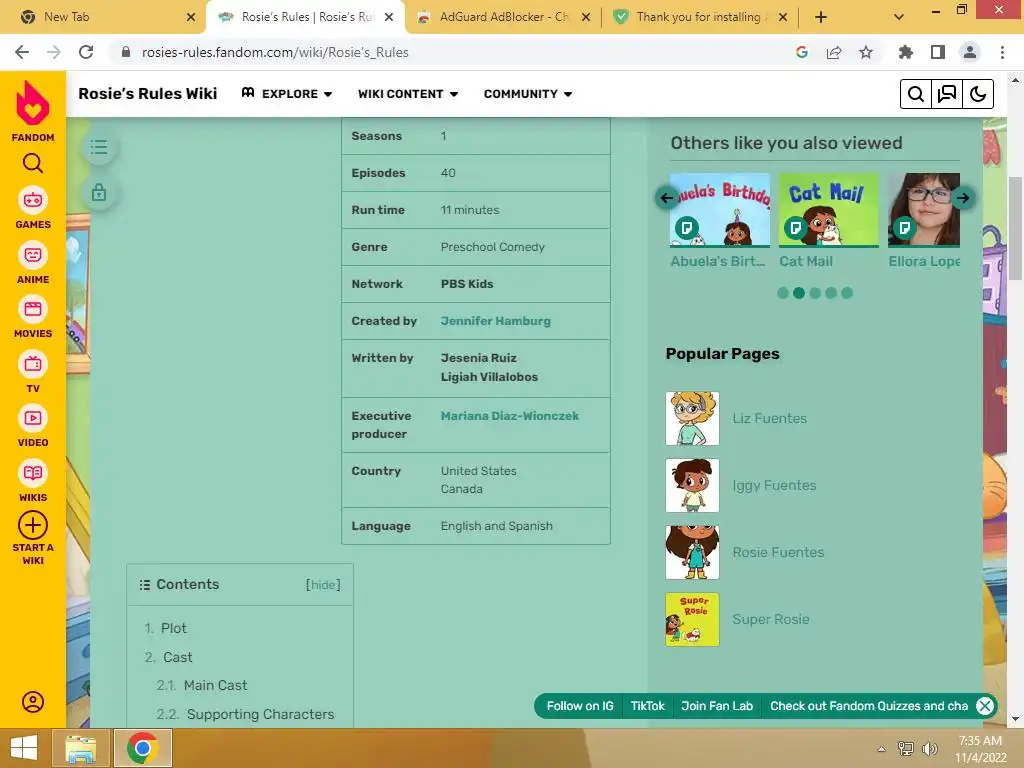This screenshot has width=1024, height=768.
Task: Toggle dark mode moon icon
Action: (x=978, y=94)
